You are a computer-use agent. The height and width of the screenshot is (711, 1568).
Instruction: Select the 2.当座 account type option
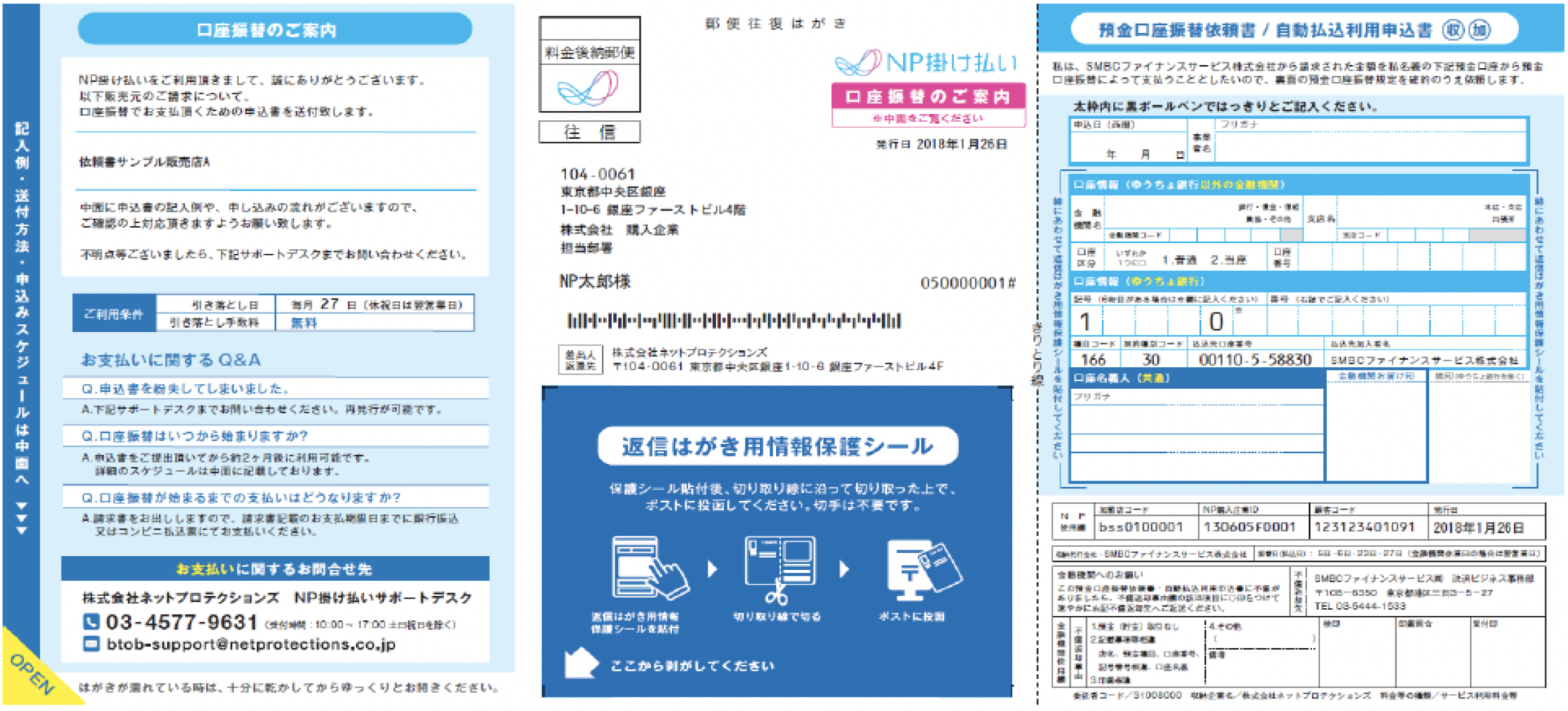click(x=1228, y=260)
